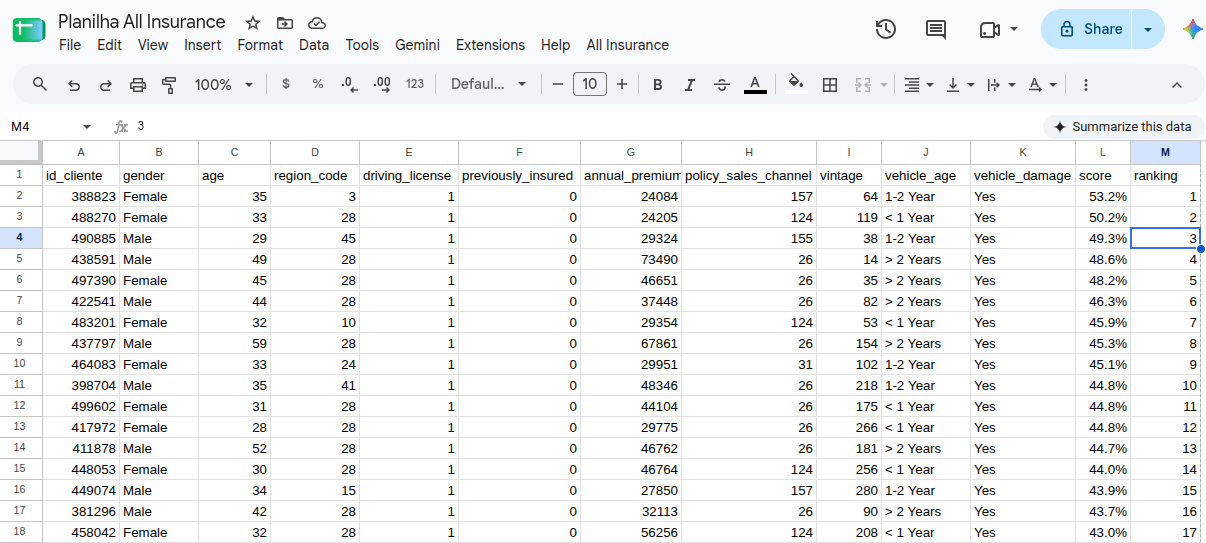Open the comments icon
Image resolution: width=1206 pixels, height=543 pixels.
[x=936, y=29]
